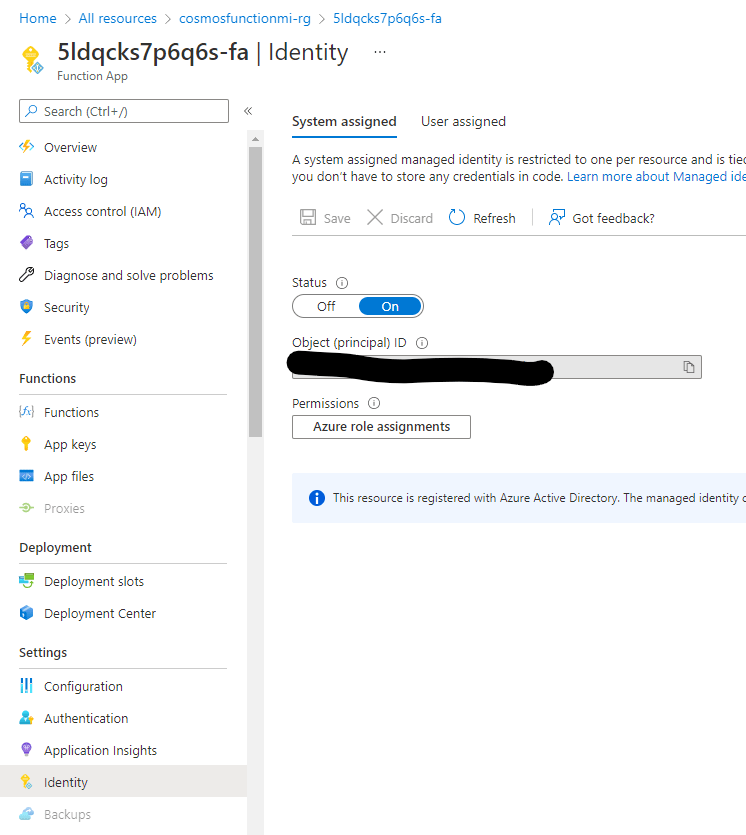
Task: Click the Object (principal) ID field
Action: click(497, 367)
